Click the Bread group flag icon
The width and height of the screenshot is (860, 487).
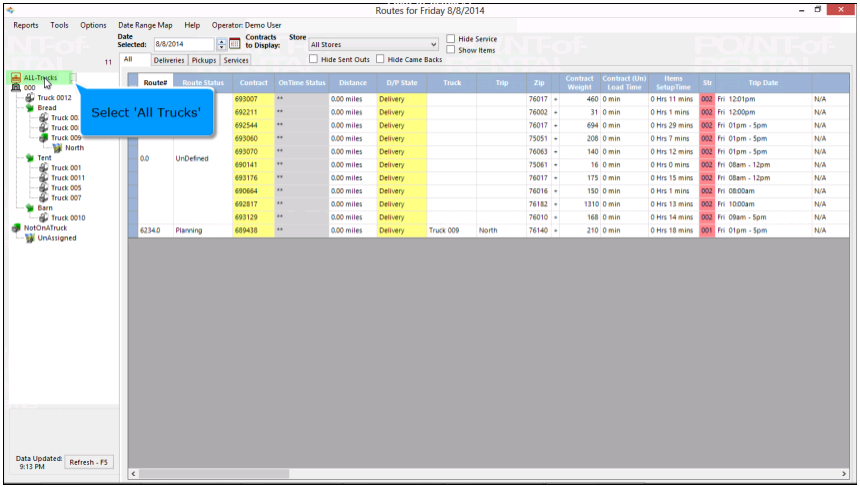(29, 108)
